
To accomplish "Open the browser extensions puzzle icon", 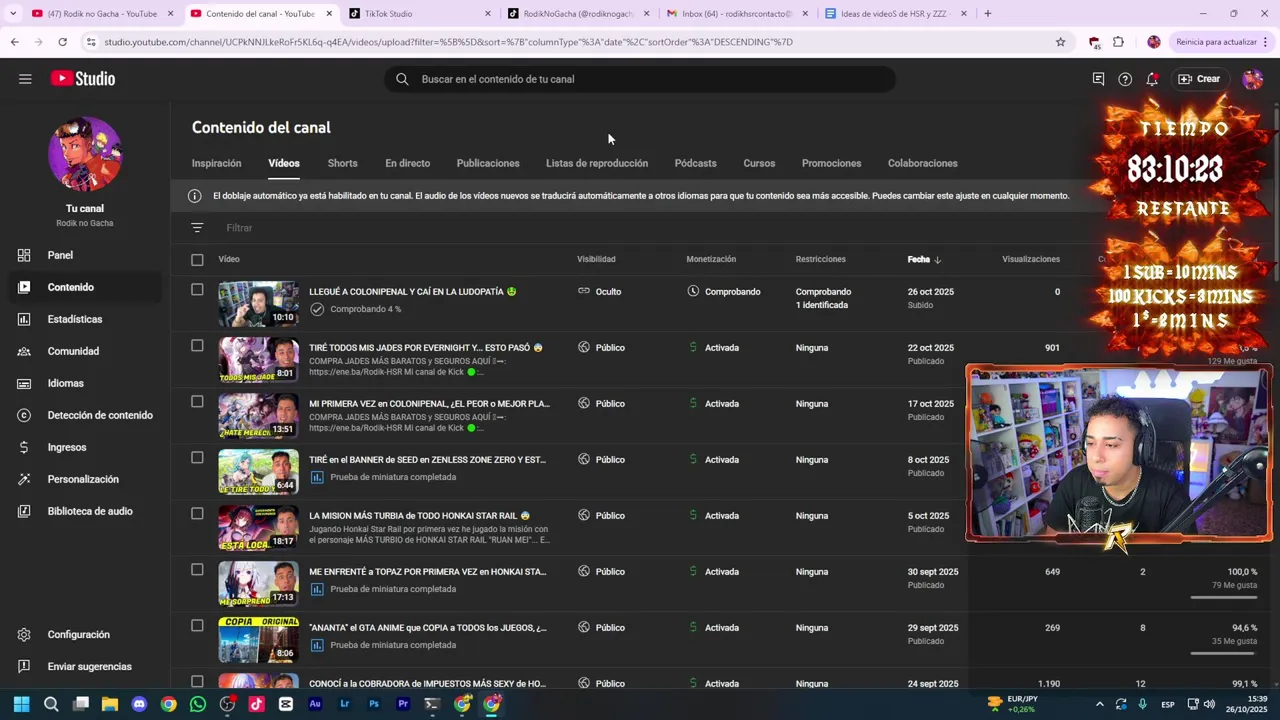I will coord(1118,42).
